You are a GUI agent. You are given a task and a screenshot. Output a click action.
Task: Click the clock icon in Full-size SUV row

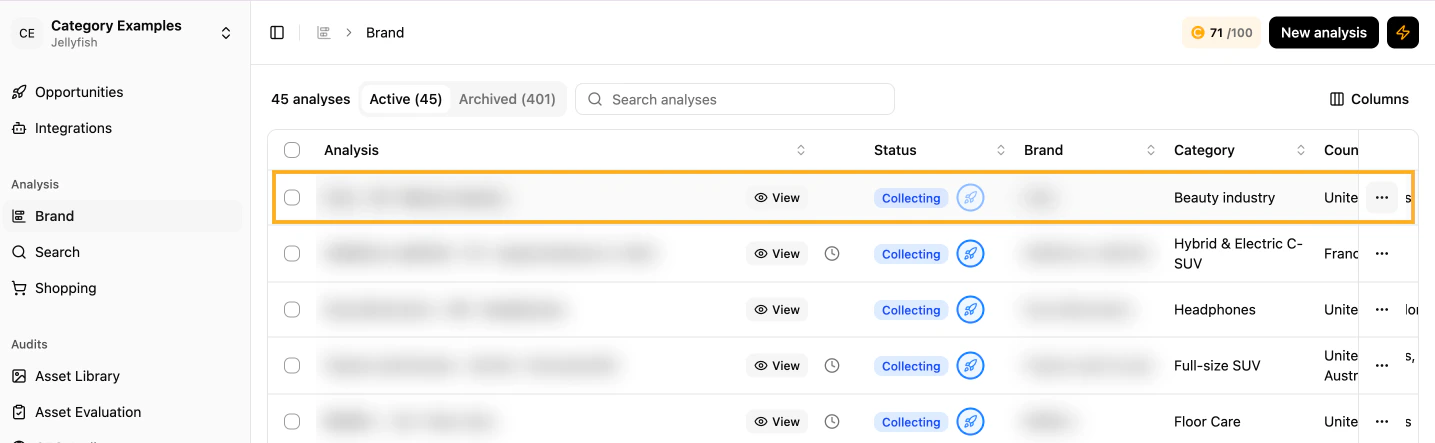pyautogui.click(x=832, y=366)
